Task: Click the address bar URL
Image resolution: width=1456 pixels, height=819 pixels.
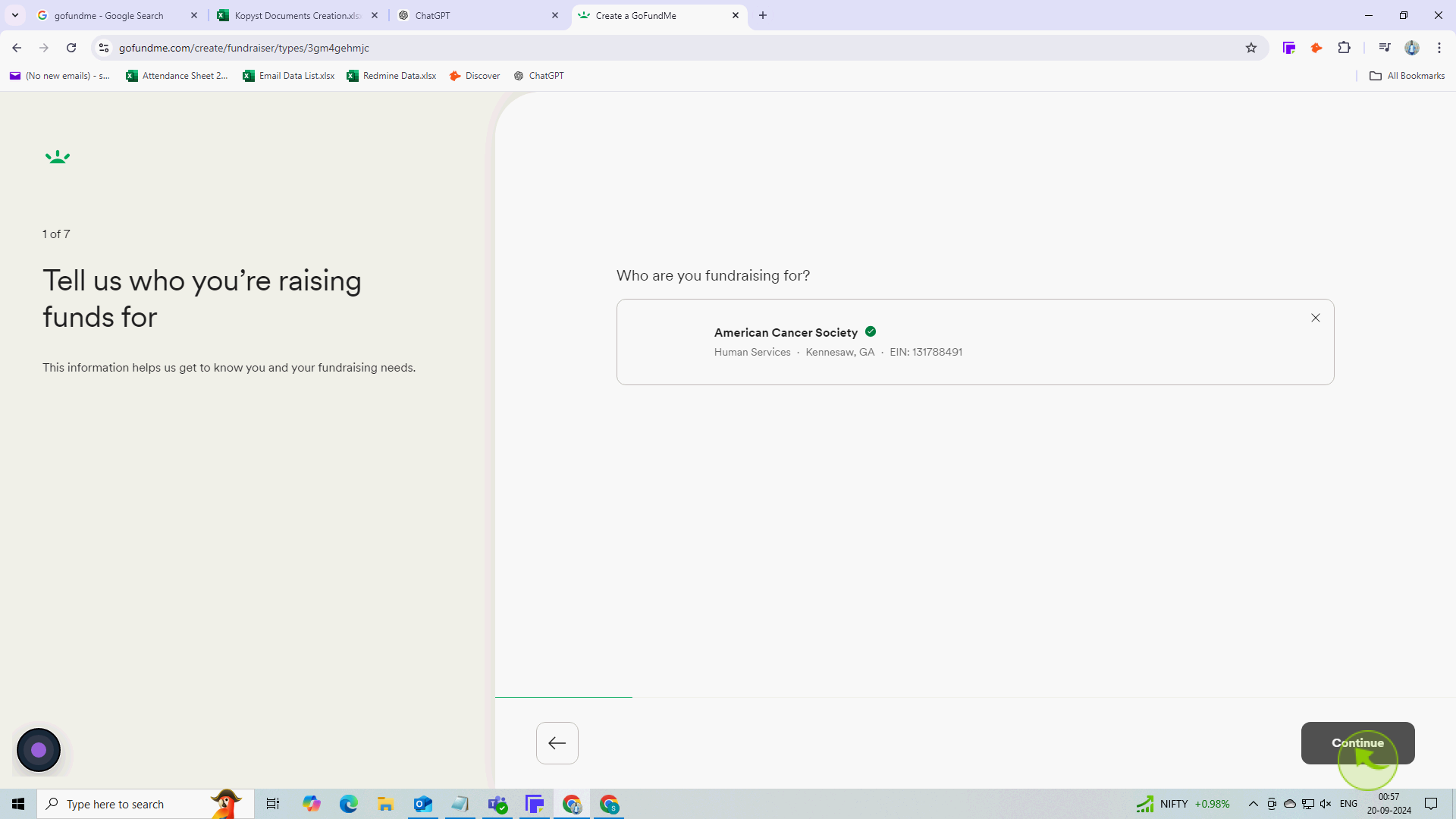Action: point(244,48)
